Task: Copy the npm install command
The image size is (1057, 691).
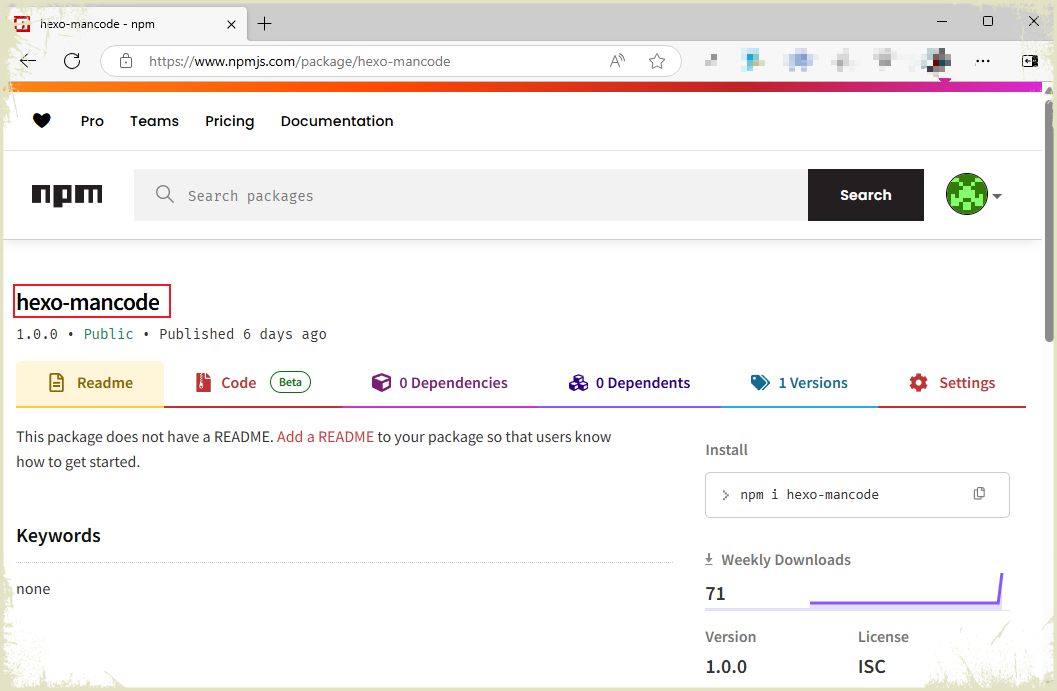Action: point(979,494)
